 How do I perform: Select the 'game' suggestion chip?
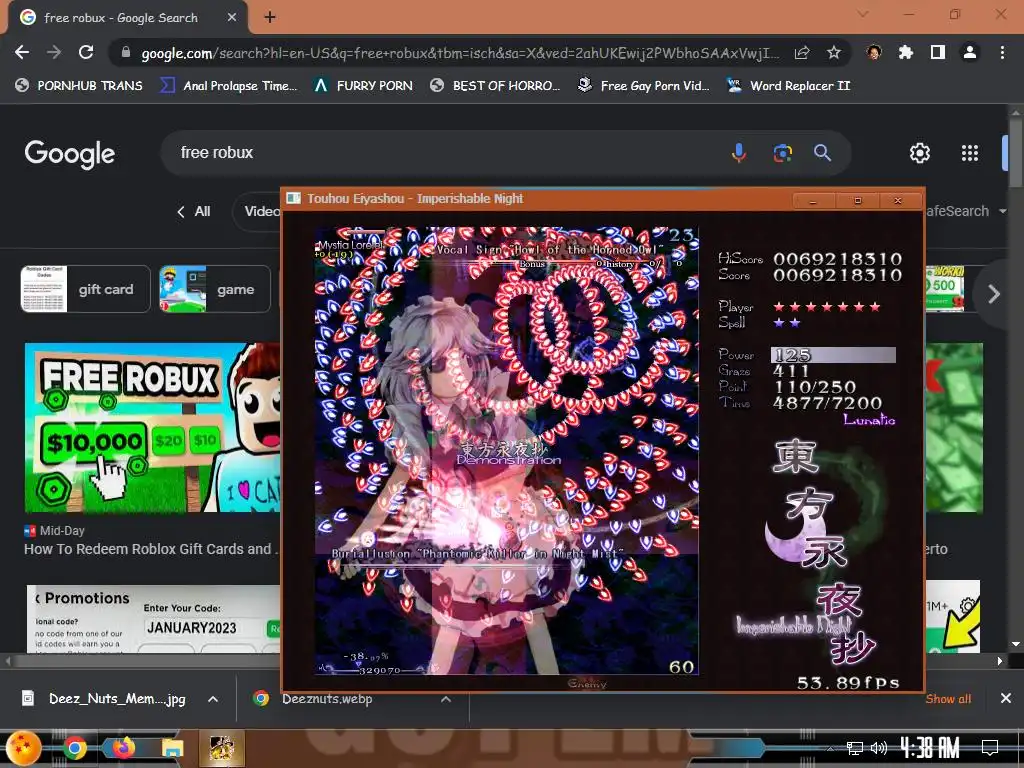(x=215, y=289)
